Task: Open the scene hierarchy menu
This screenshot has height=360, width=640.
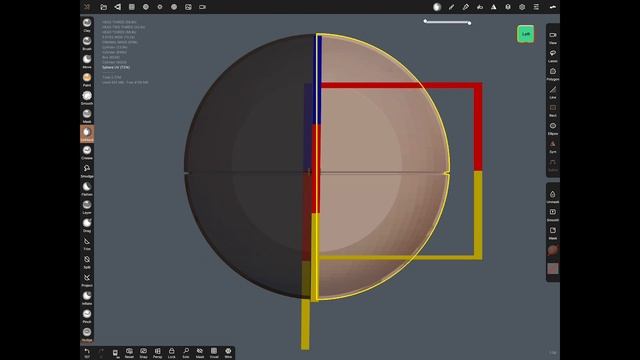Action: click(x=118, y=7)
